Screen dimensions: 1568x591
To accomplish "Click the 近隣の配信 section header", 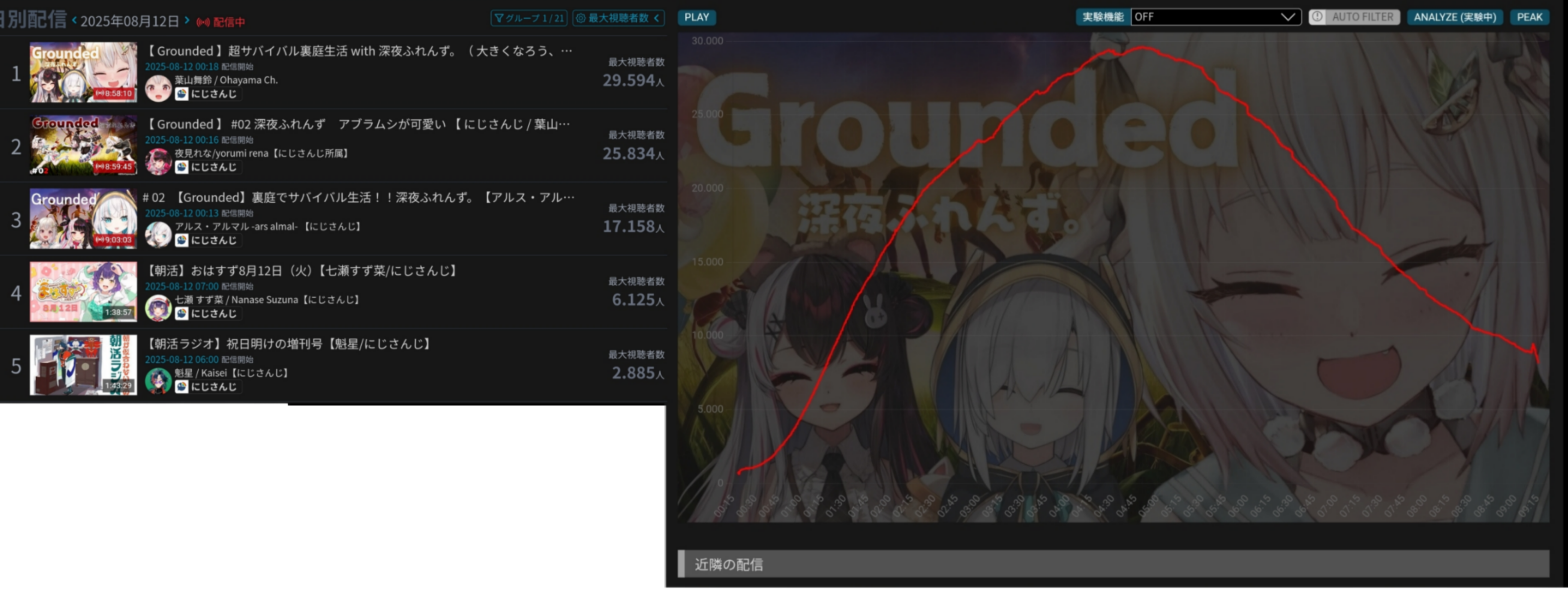I will [1113, 563].
